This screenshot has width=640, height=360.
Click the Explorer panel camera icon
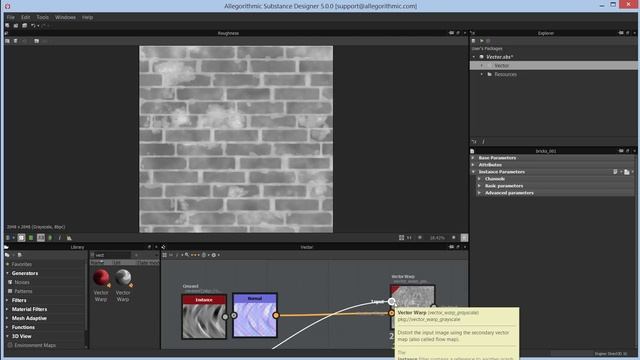tap(621, 33)
